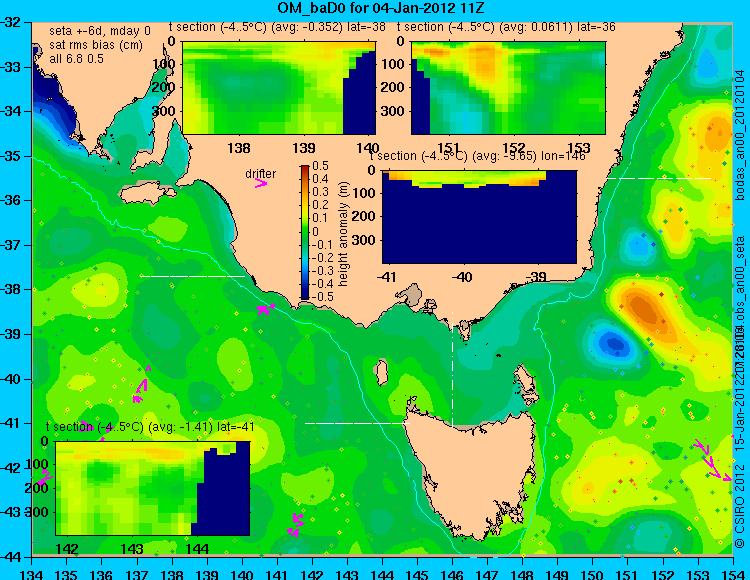
Task: Click the 't section ... lat=-38' inset title
Action: 277,27
